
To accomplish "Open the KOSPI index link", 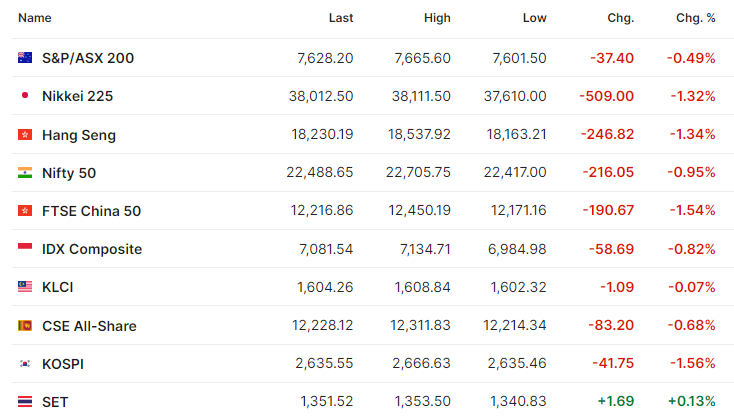I will coord(63,364).
